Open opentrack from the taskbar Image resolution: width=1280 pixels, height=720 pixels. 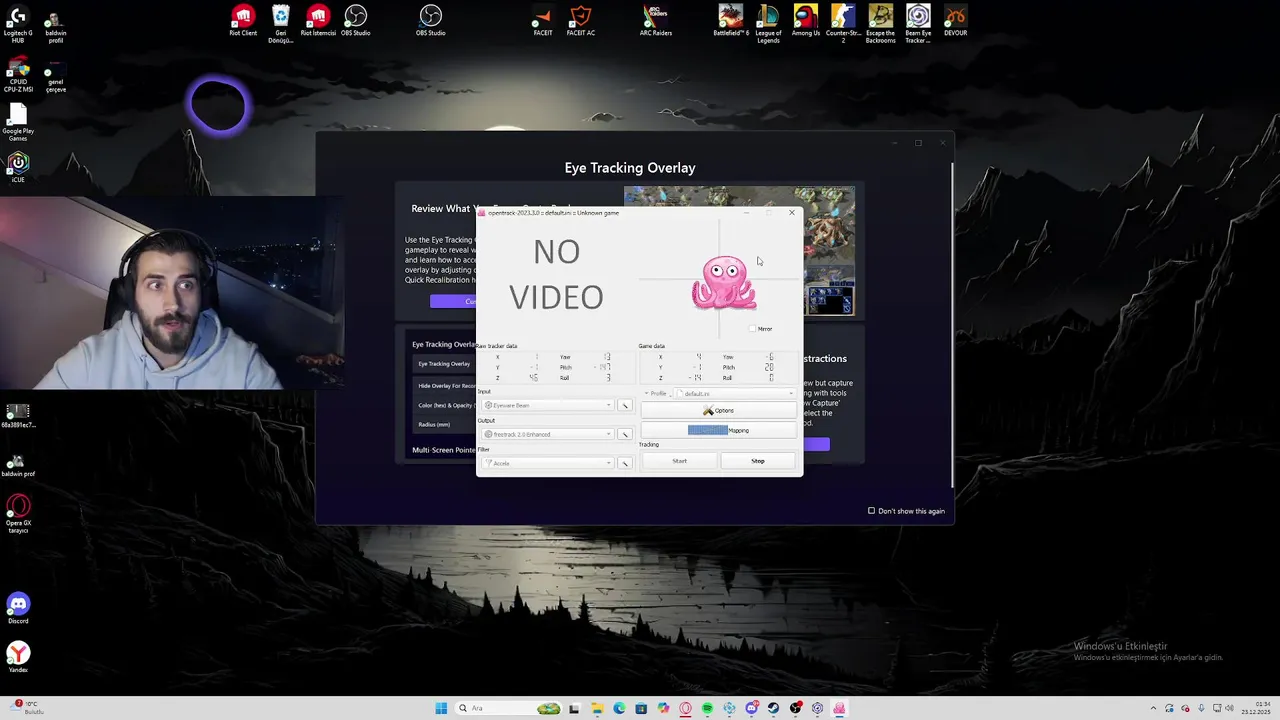pyautogui.click(x=839, y=708)
